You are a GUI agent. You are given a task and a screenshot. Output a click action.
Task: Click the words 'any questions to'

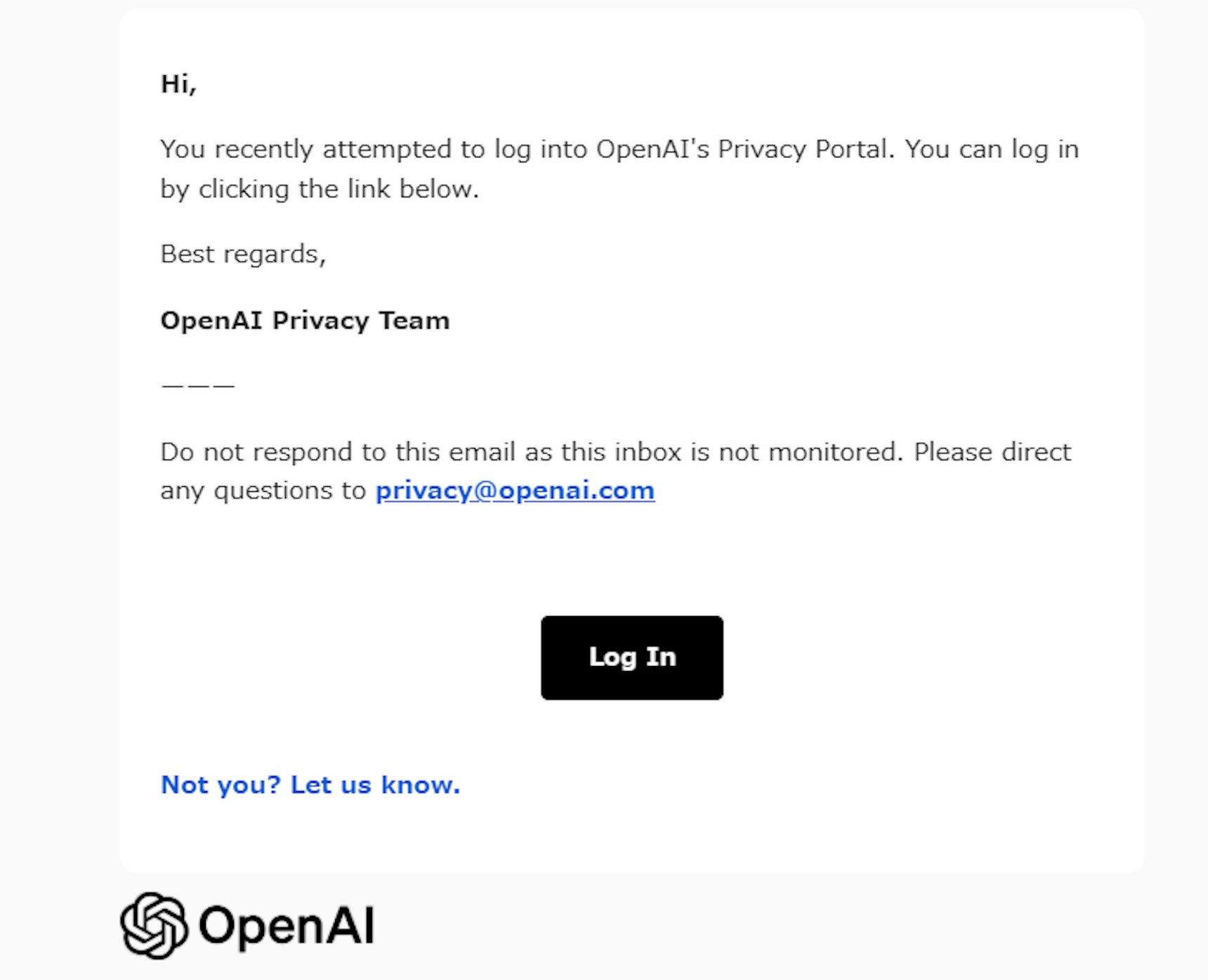(263, 491)
